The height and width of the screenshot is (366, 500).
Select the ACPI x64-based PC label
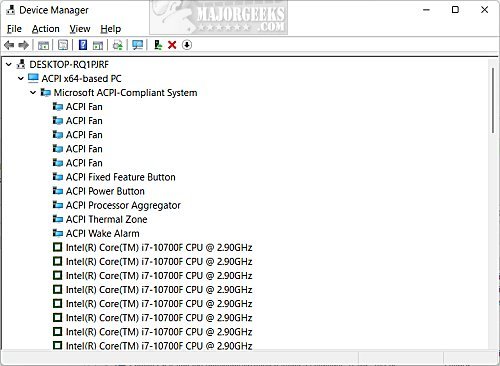tap(81, 79)
